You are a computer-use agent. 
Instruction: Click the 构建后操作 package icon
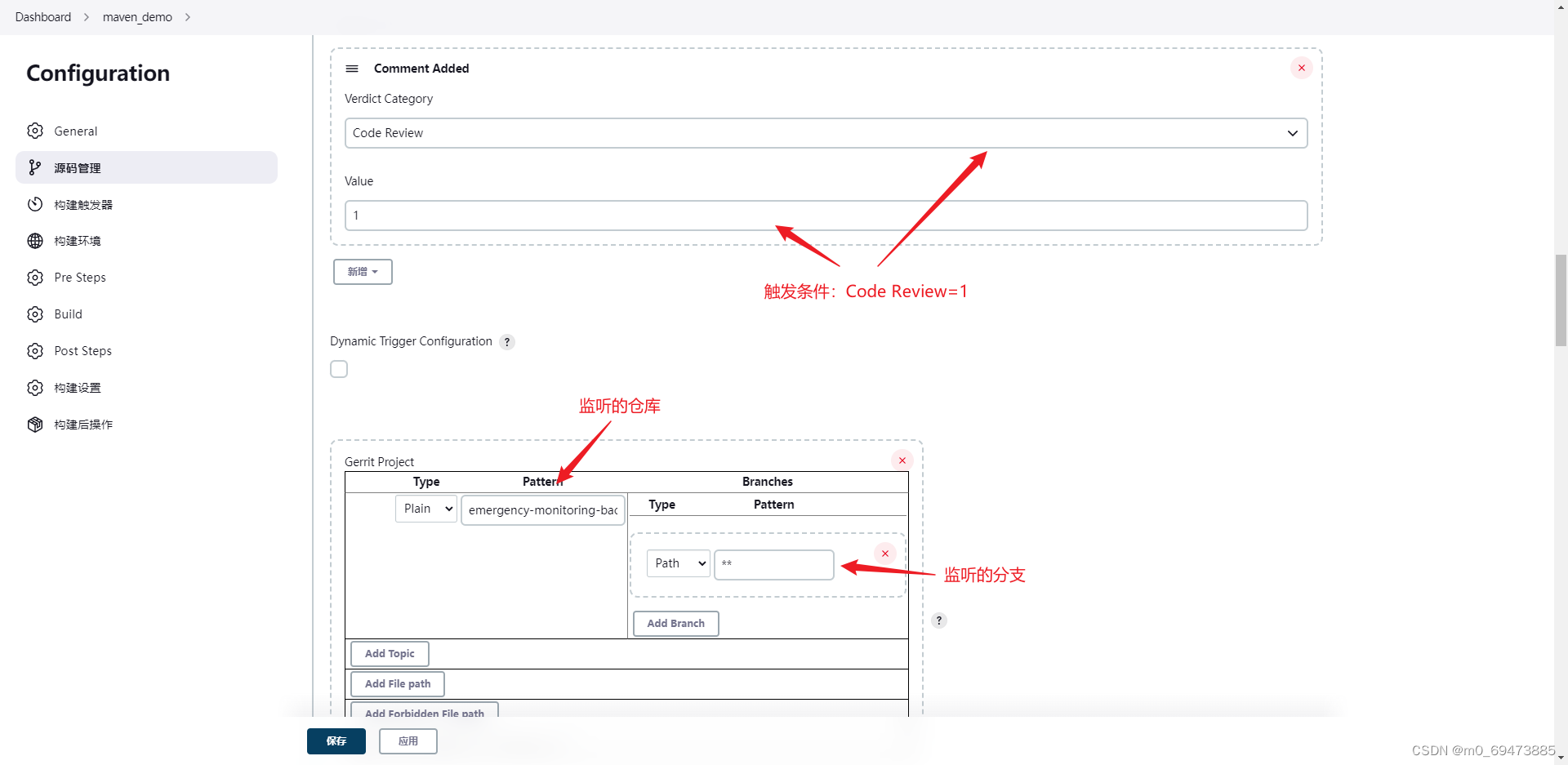[x=35, y=424]
